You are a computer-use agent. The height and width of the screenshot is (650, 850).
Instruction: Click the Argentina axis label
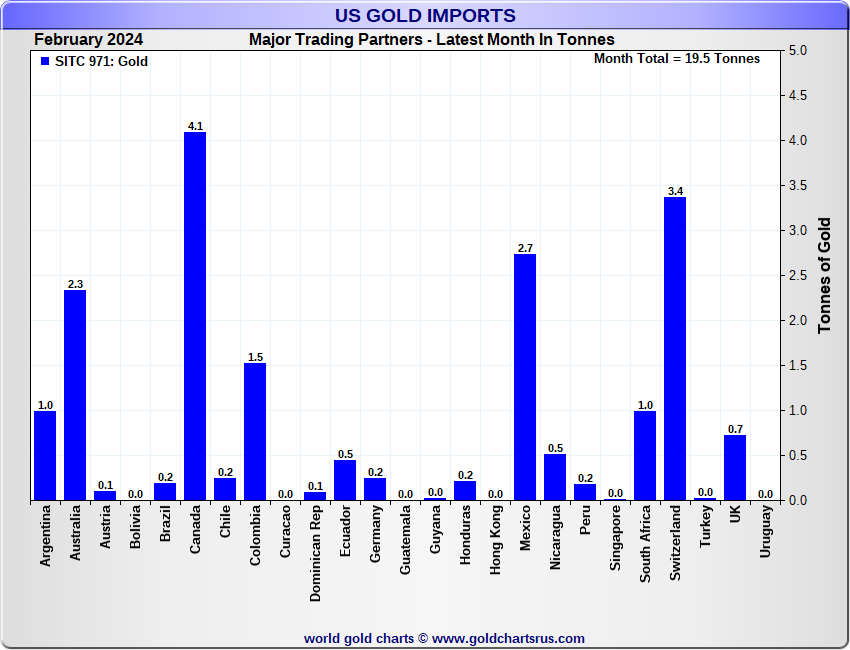point(46,536)
